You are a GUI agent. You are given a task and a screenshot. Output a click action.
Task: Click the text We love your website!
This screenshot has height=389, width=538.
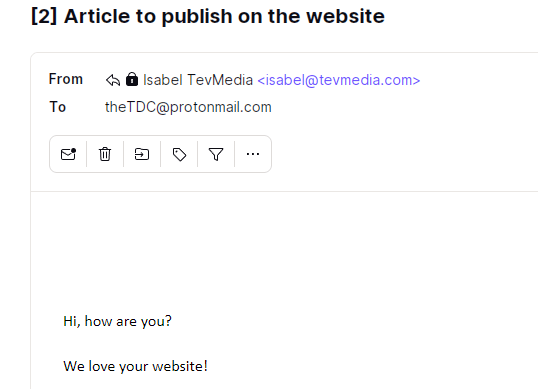pos(136,366)
